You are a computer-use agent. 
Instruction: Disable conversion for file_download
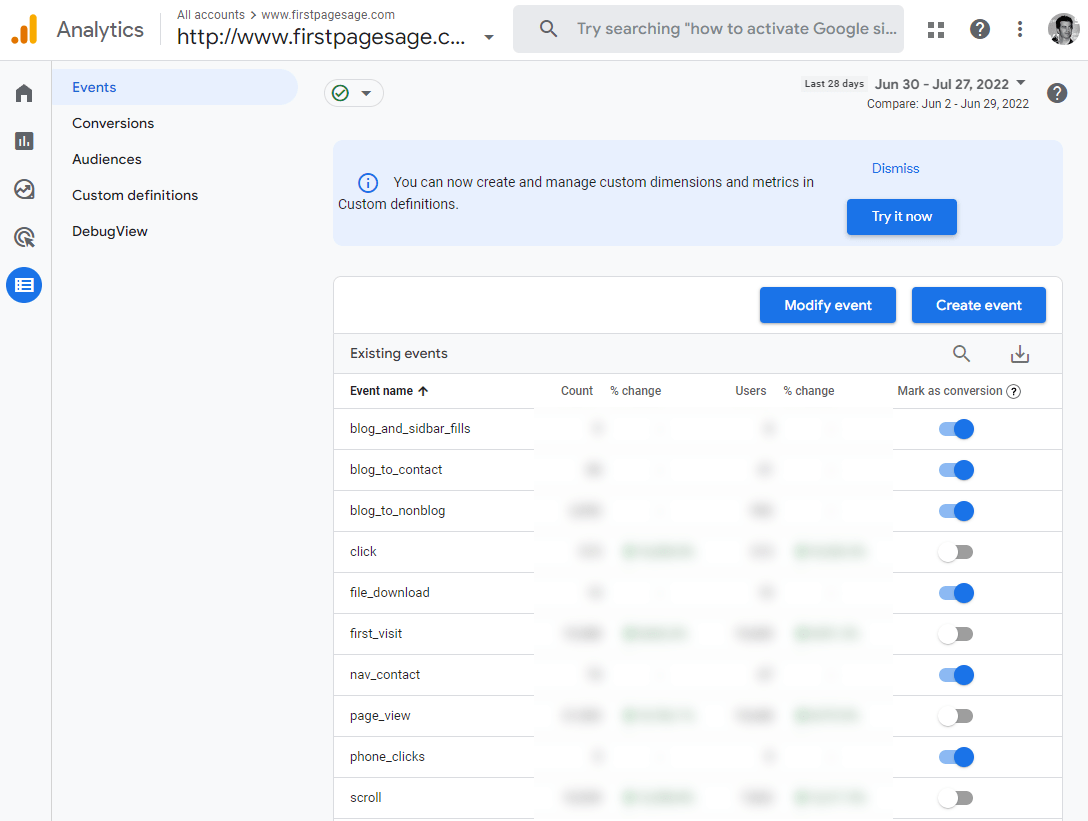[x=956, y=593]
